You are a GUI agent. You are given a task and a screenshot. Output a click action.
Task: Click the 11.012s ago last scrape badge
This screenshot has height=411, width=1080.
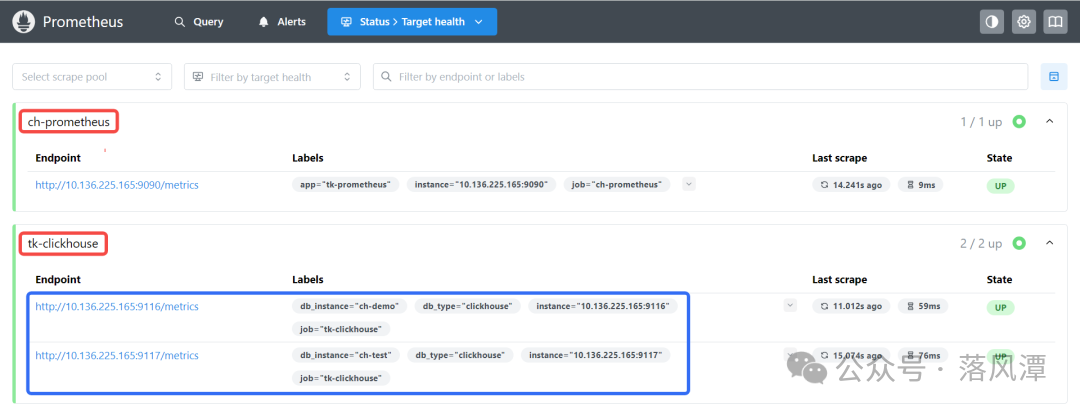coord(851,306)
